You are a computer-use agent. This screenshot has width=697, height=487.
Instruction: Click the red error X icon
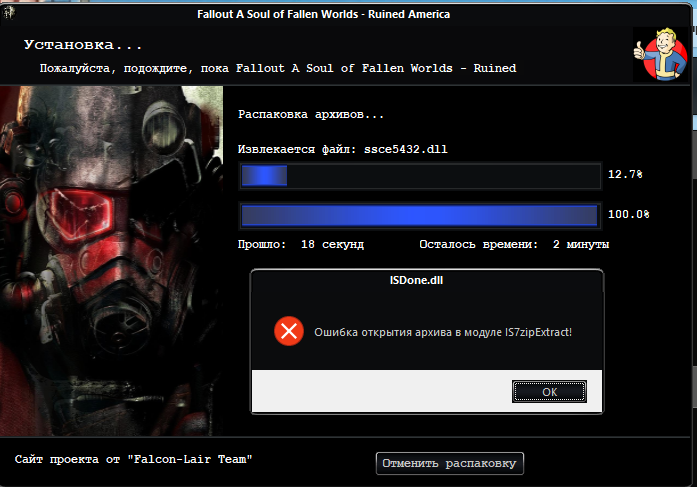[289, 331]
